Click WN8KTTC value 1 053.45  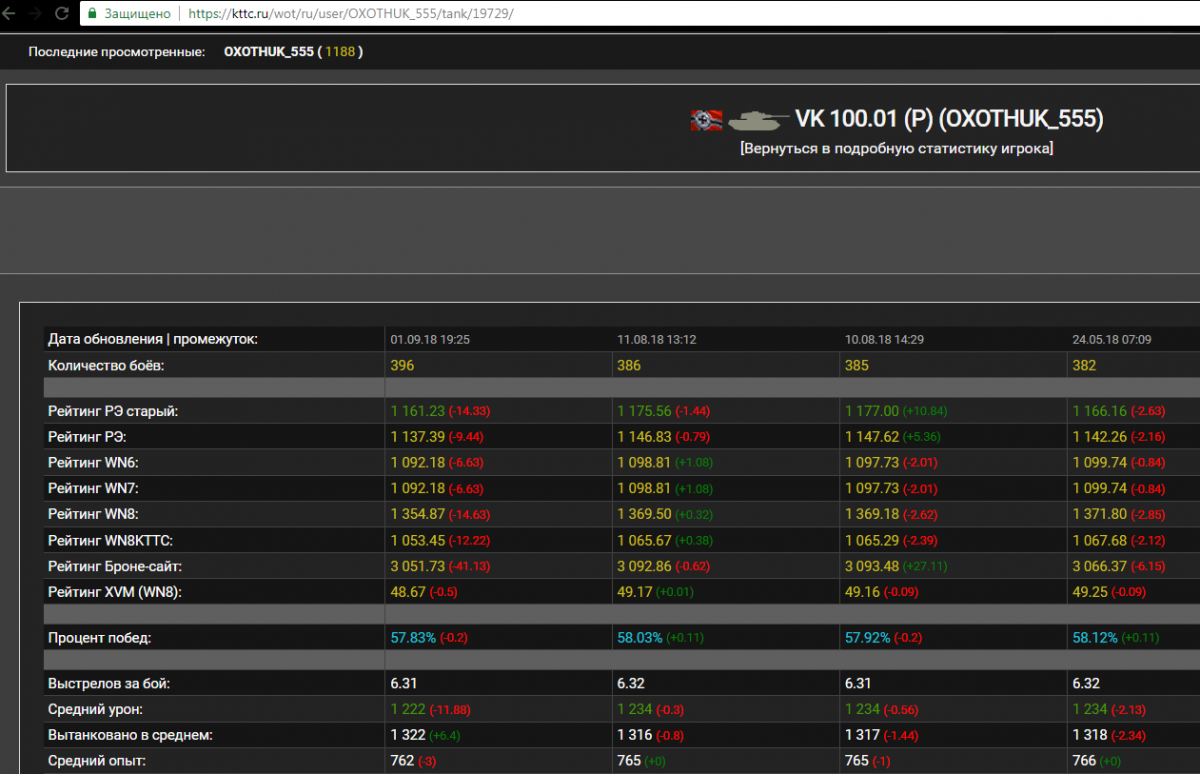[417, 540]
